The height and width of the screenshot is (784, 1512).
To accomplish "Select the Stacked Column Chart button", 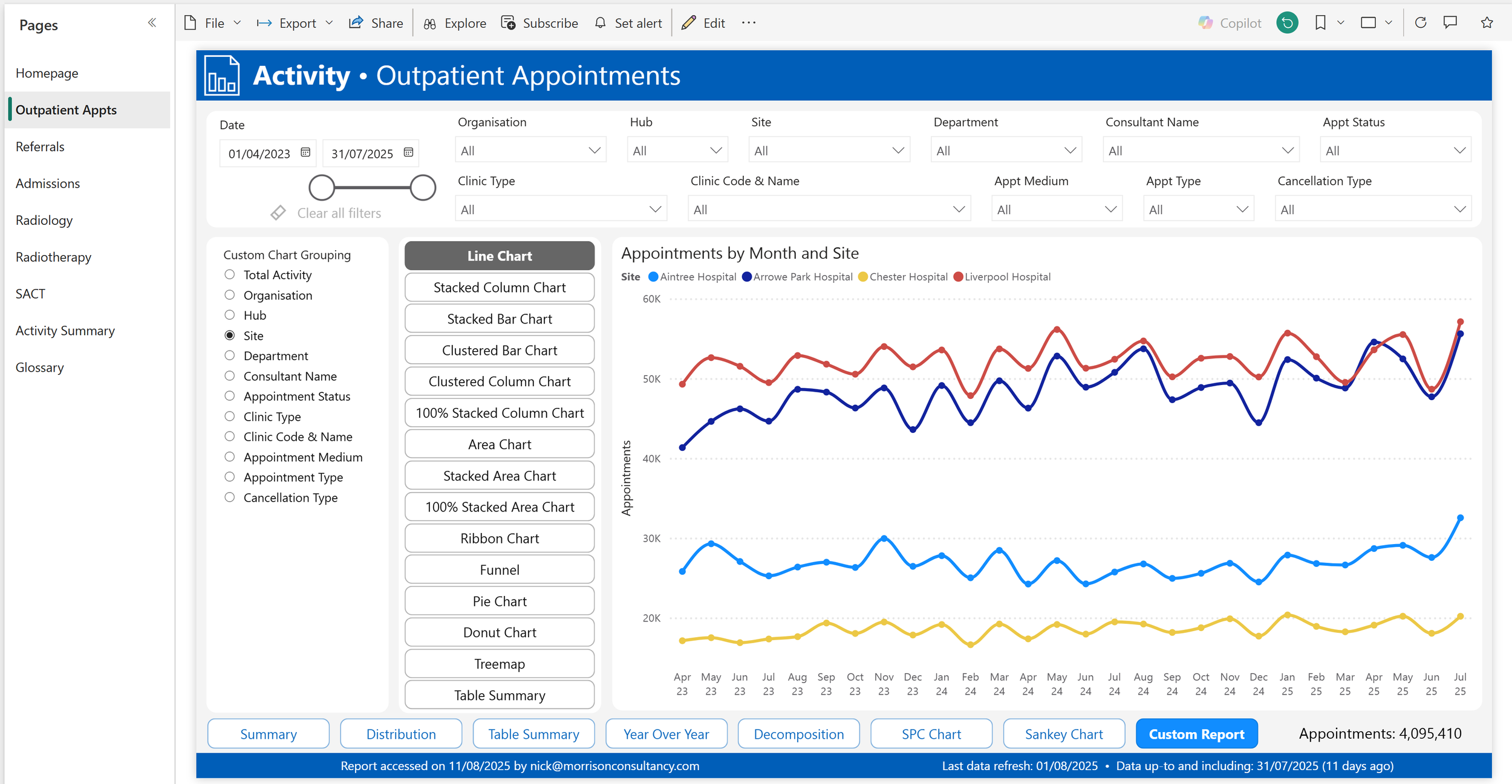I will pos(499,288).
